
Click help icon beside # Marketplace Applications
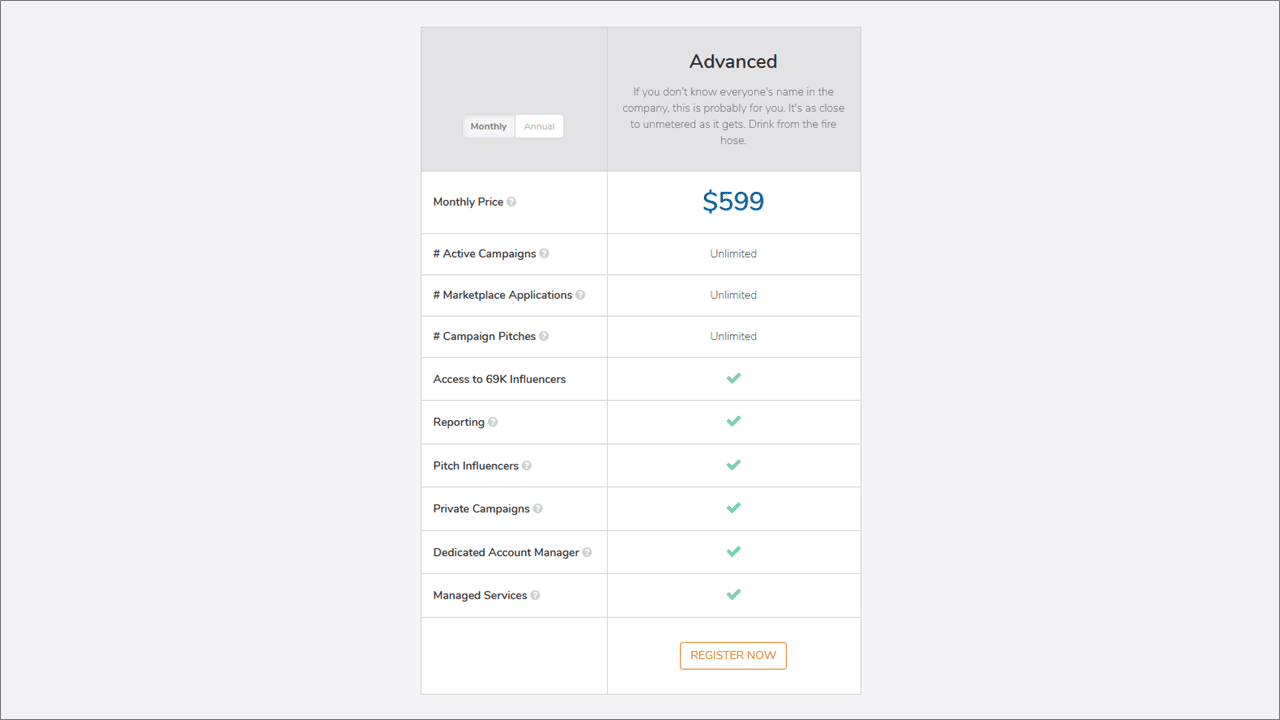click(580, 295)
